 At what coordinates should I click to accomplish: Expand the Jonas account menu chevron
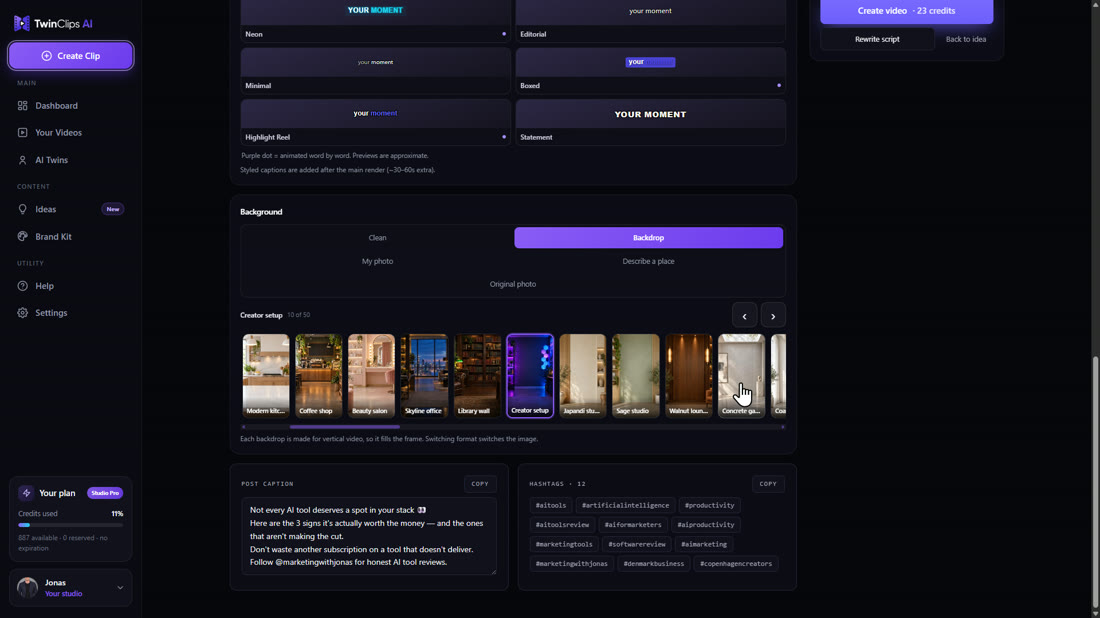tap(120, 588)
